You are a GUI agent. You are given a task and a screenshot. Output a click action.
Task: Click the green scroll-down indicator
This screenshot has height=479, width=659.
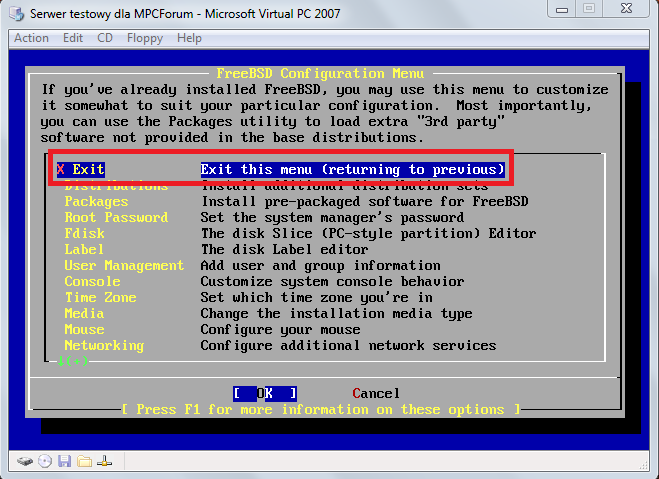tap(73, 361)
